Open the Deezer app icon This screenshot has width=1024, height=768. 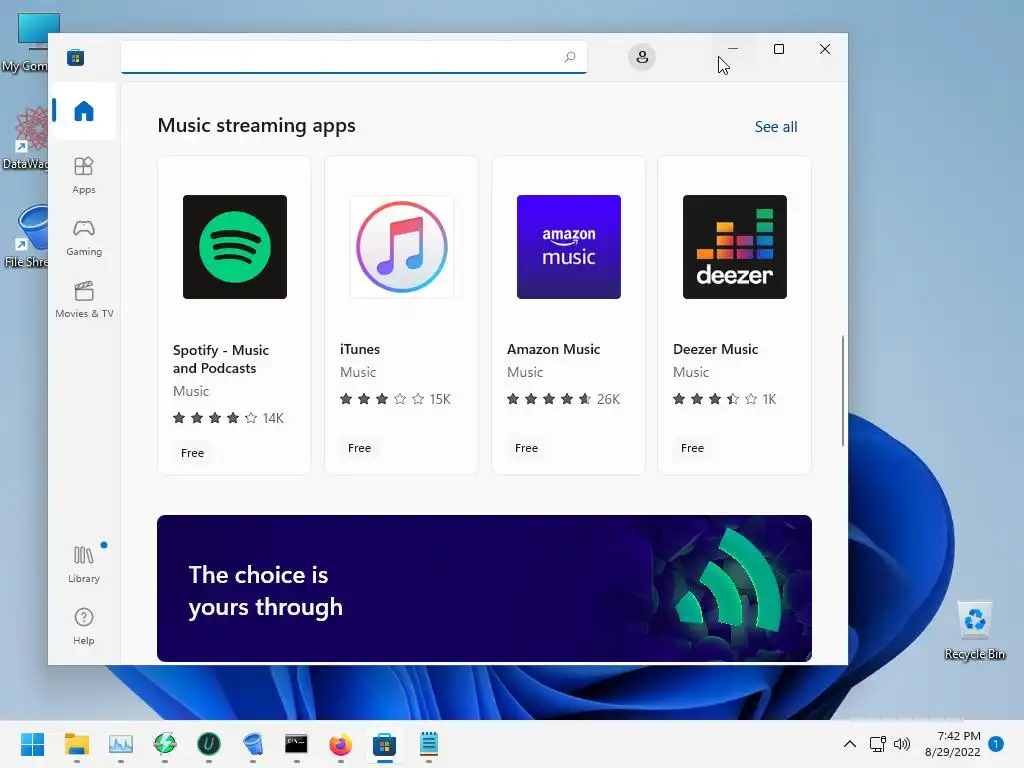pyautogui.click(x=735, y=247)
